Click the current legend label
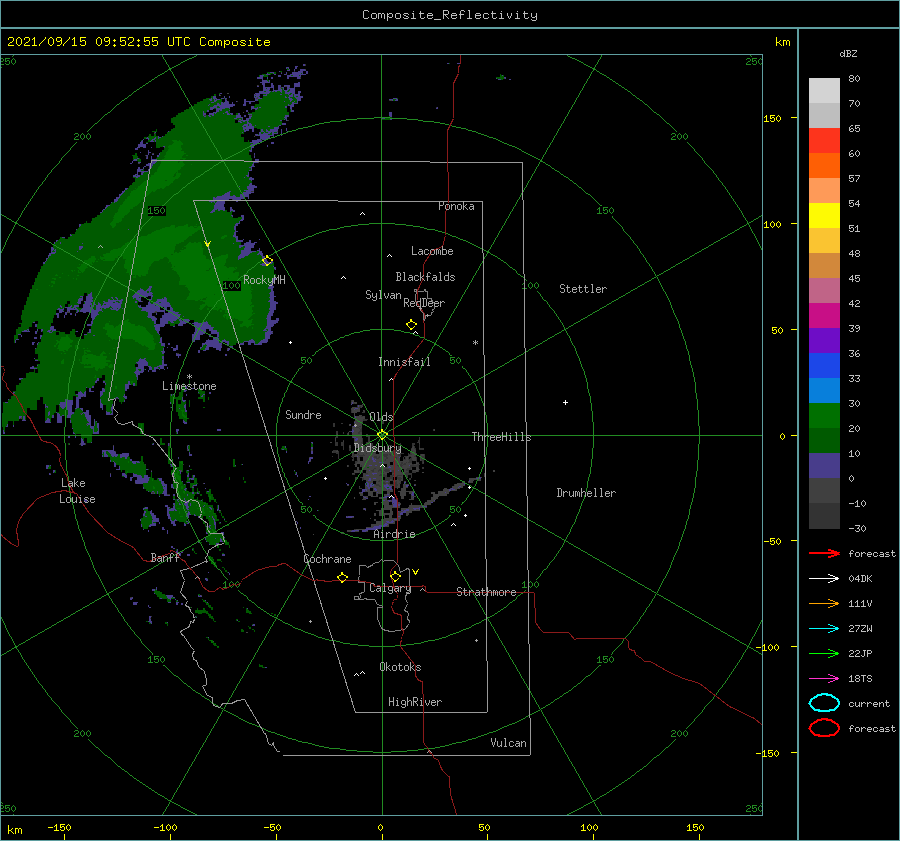Screen dimensions: 900x841 point(869,703)
